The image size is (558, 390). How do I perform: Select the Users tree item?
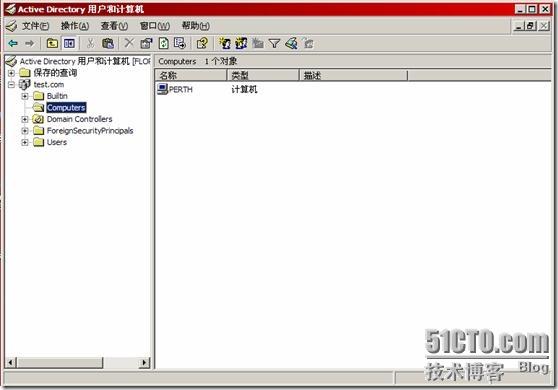[57, 142]
